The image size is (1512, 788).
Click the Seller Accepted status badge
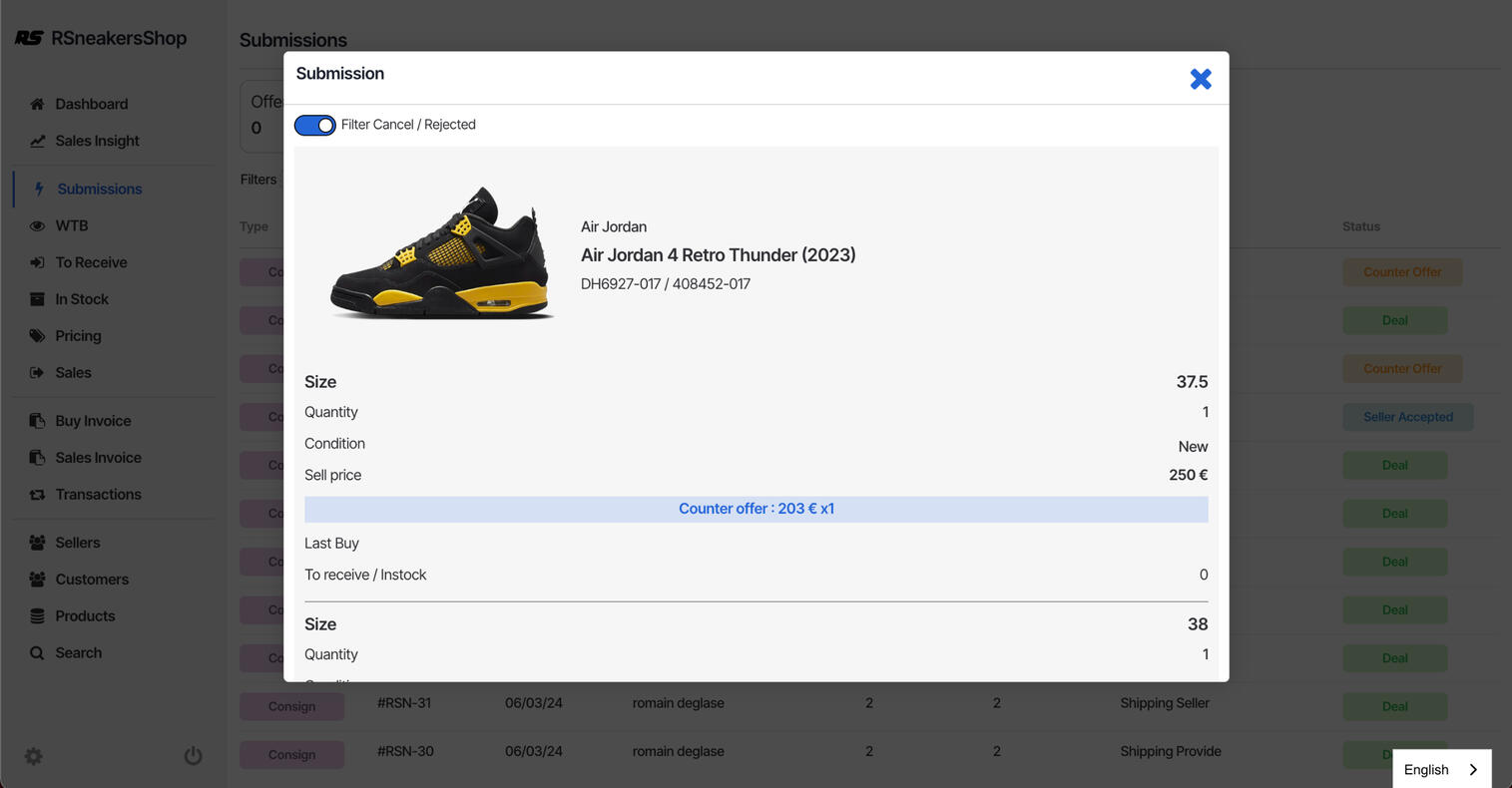[1407, 417]
